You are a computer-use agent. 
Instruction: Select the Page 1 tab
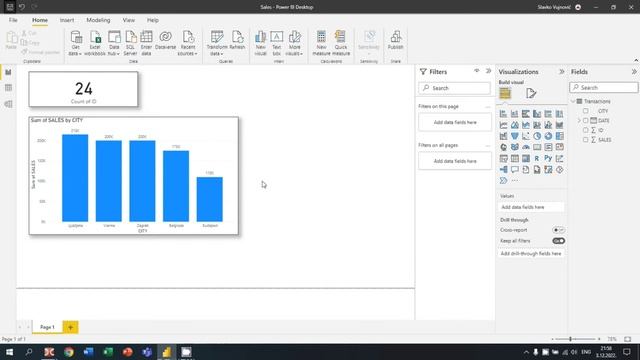[47, 327]
